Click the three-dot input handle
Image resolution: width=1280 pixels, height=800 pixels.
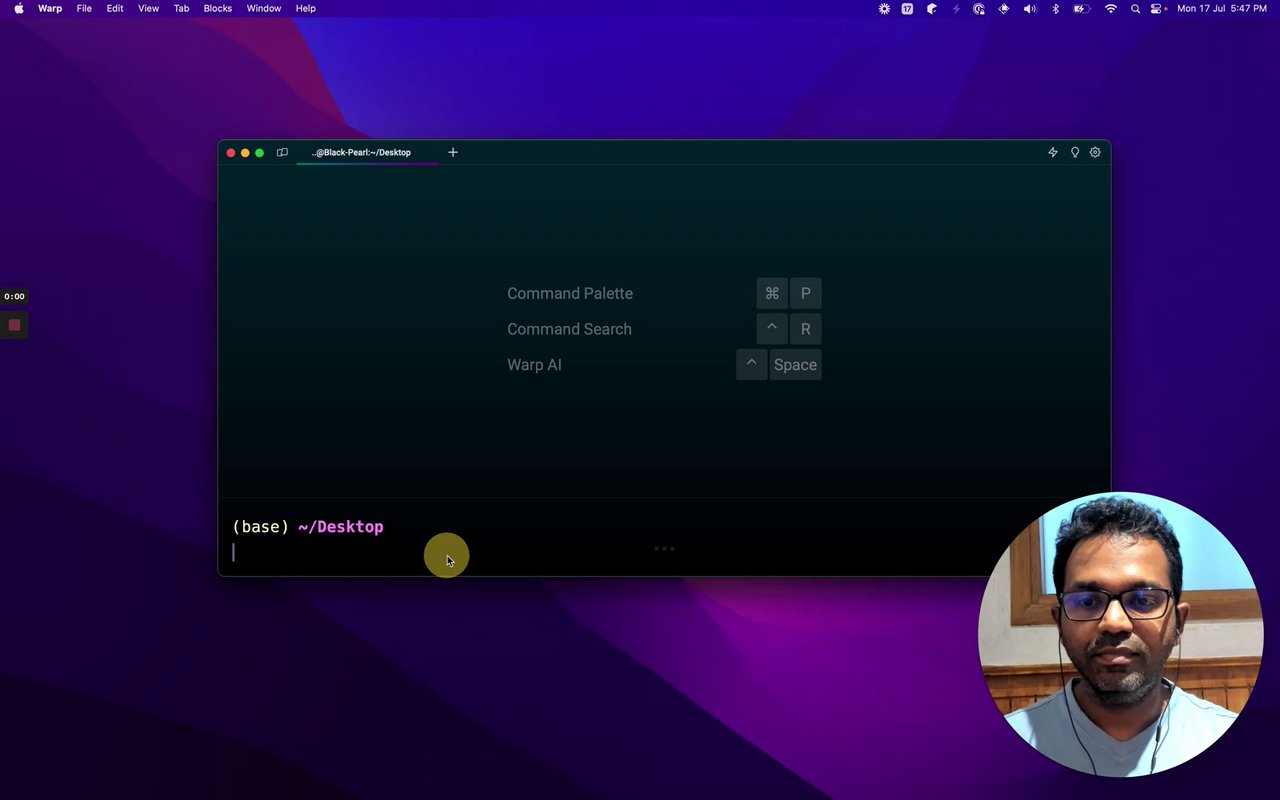pyautogui.click(x=664, y=548)
